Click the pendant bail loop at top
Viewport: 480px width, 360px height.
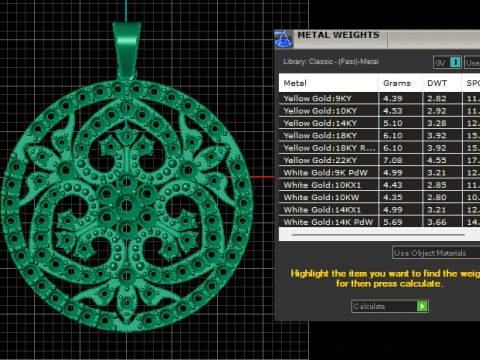pyautogui.click(x=127, y=50)
